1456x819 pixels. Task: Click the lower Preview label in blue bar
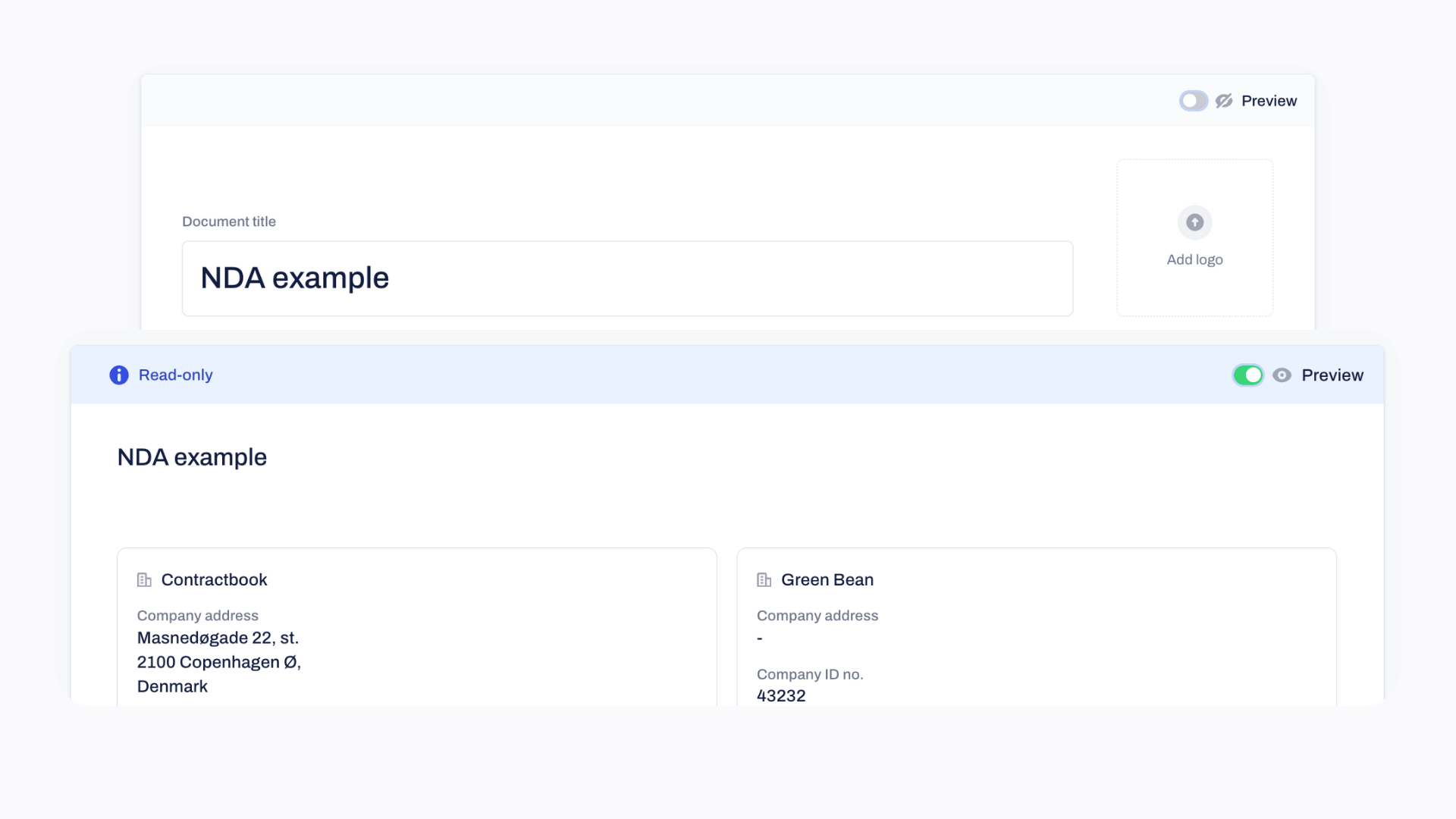pos(1332,375)
